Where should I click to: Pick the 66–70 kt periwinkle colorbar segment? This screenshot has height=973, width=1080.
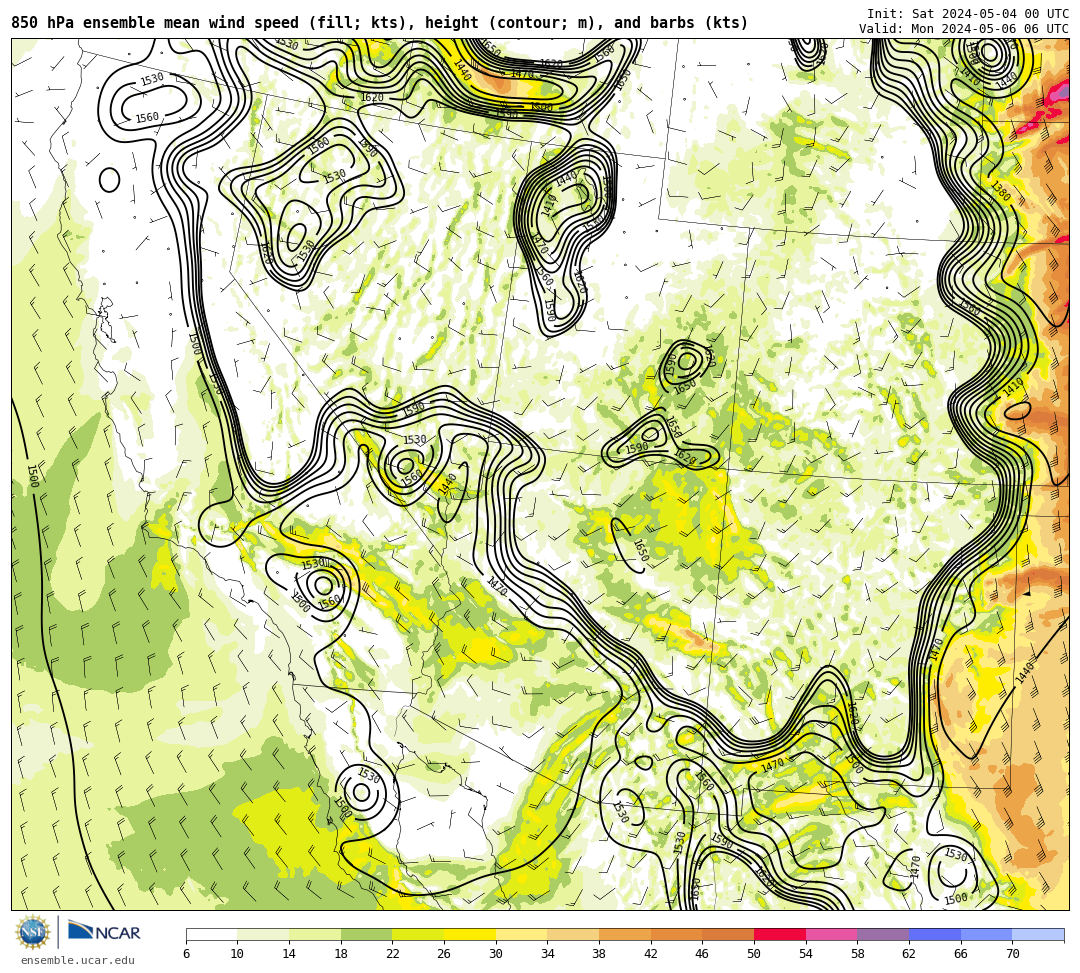click(x=986, y=934)
